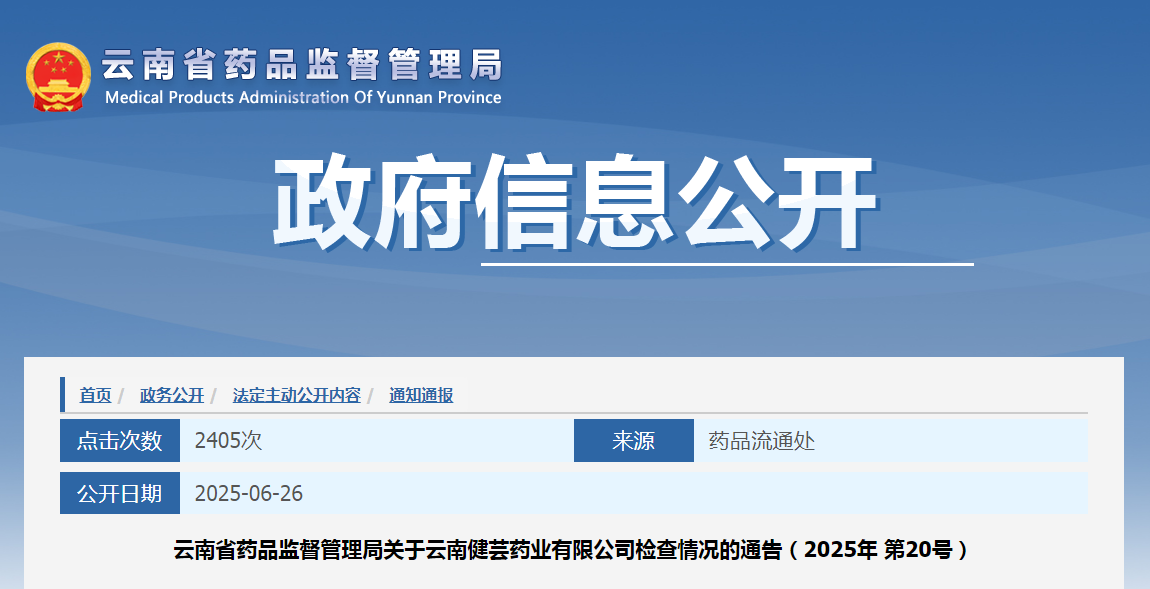Click the slash separator after 政务公开

213,395
